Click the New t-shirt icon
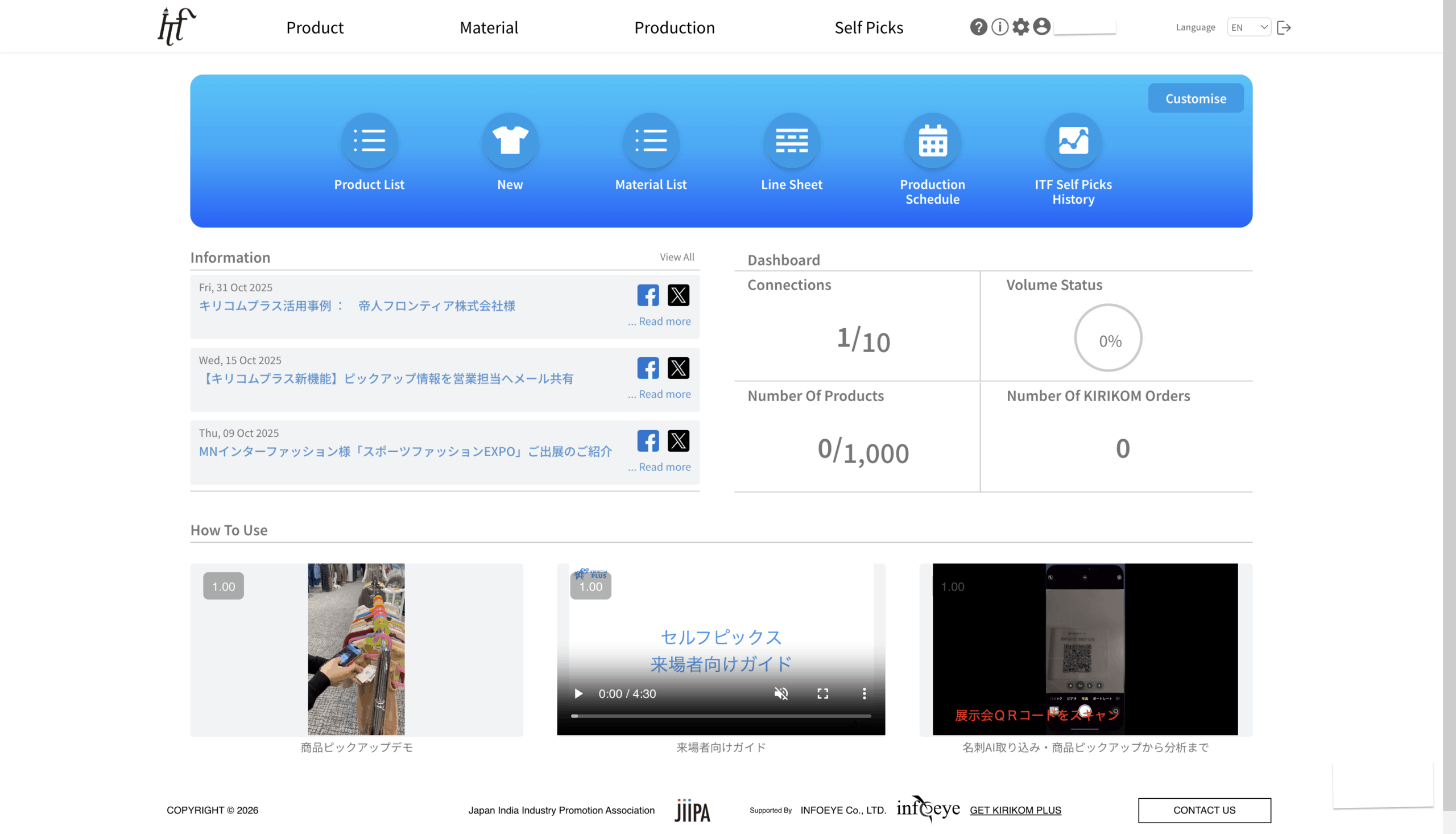This screenshot has height=834, width=1456. 510,141
